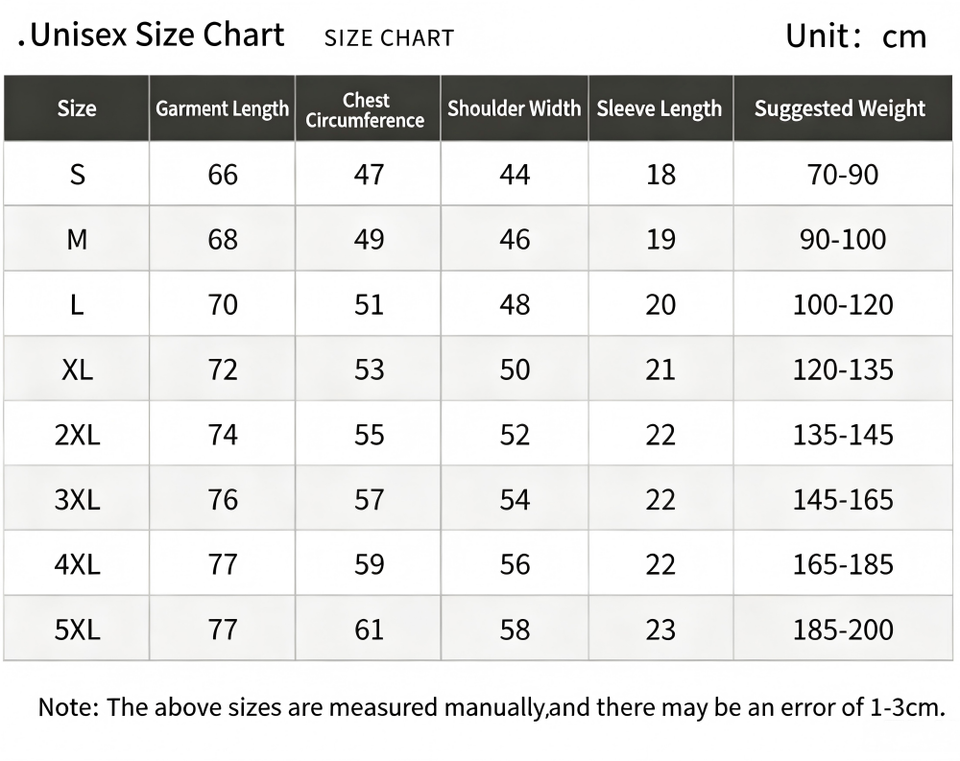The height and width of the screenshot is (761, 960).
Task: Select the 2XL size row label
Action: click(x=77, y=435)
